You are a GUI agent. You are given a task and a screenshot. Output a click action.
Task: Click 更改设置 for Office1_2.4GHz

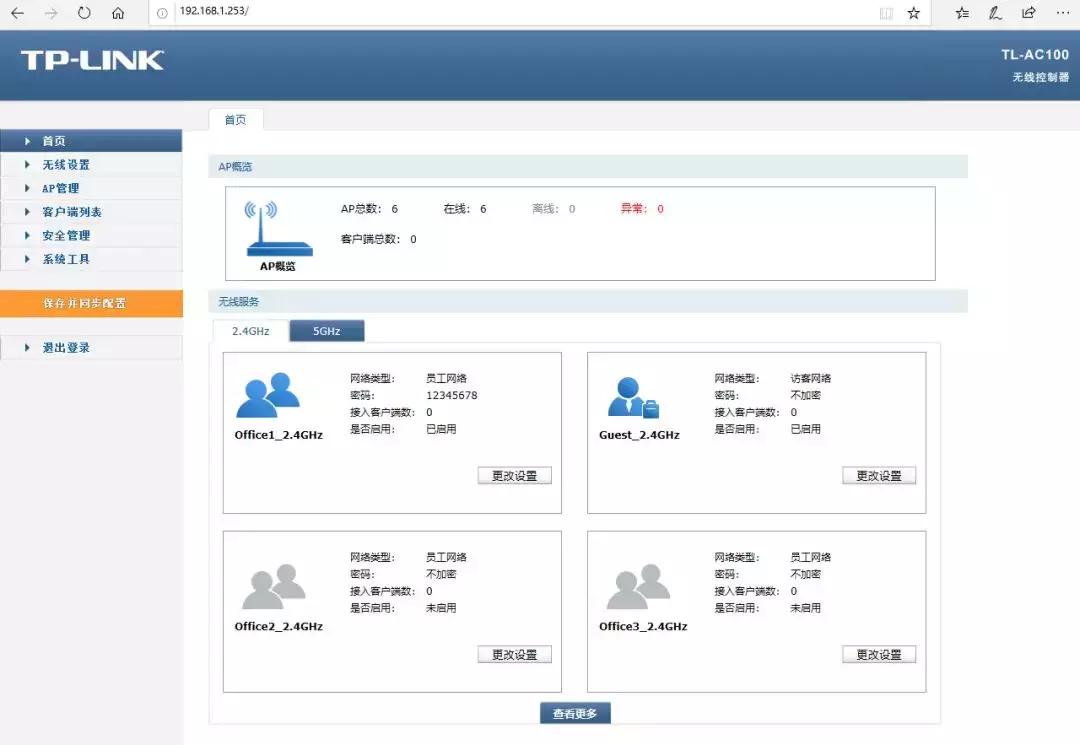pos(515,476)
